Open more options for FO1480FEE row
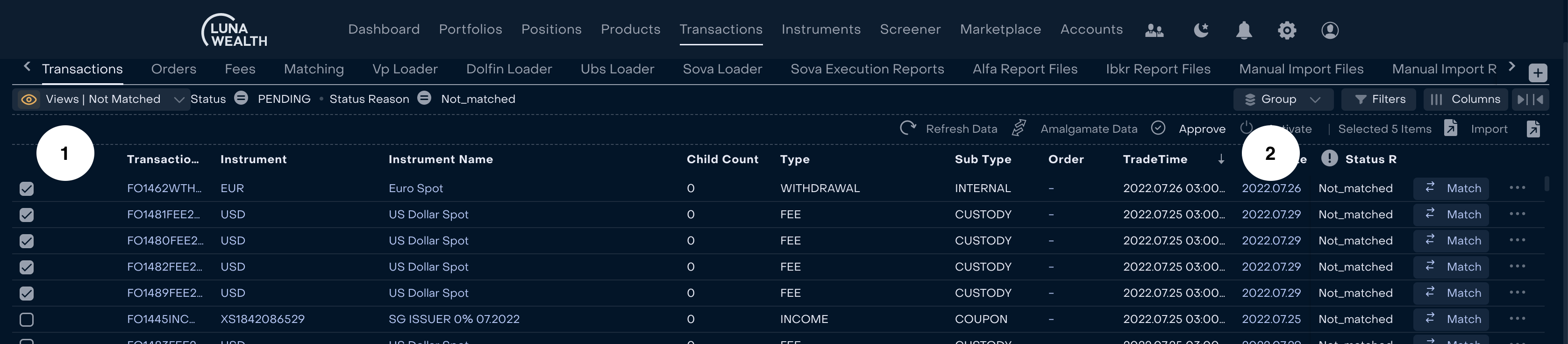 1517,240
